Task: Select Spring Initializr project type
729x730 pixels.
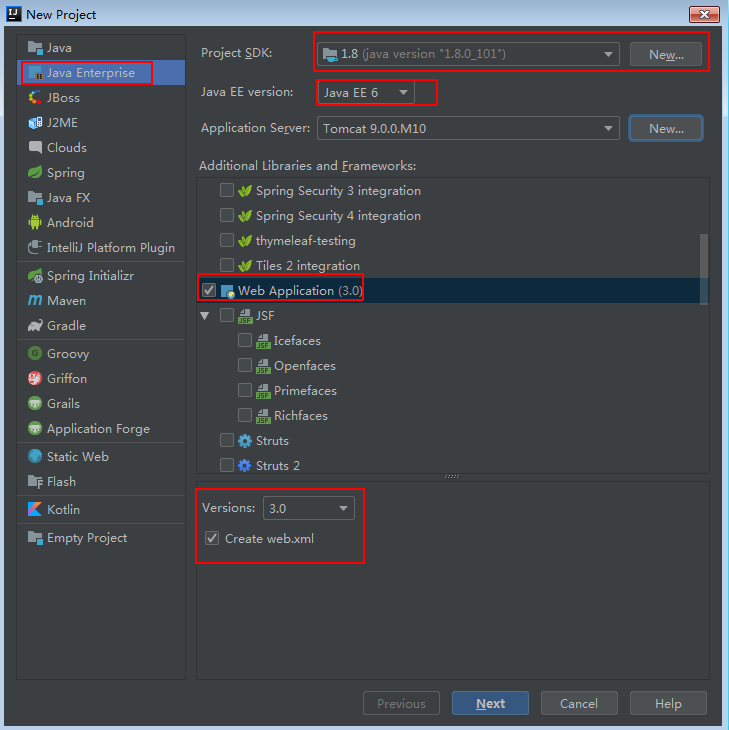Action: click(101, 276)
